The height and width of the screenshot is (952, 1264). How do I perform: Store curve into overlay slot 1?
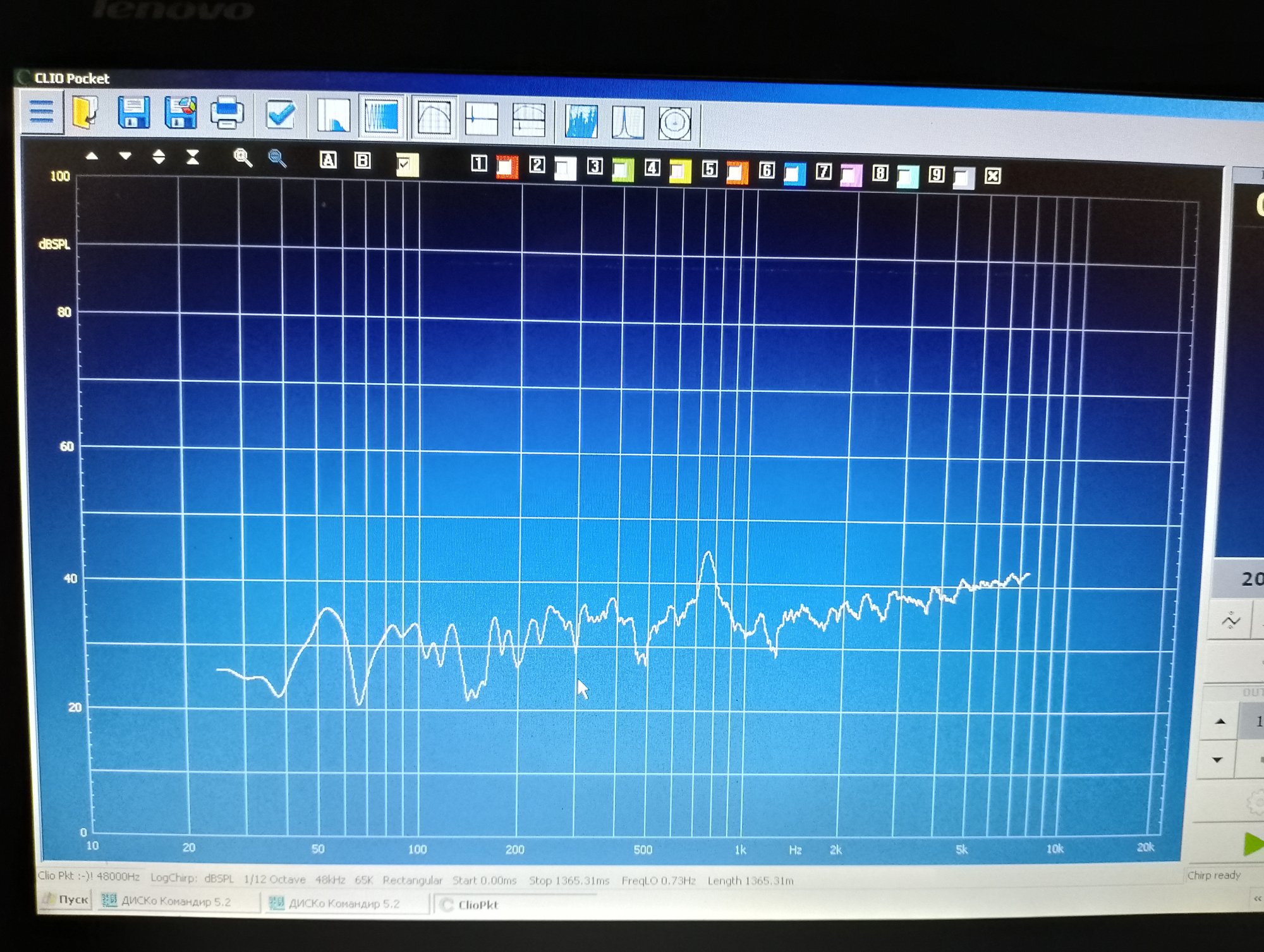[x=479, y=164]
